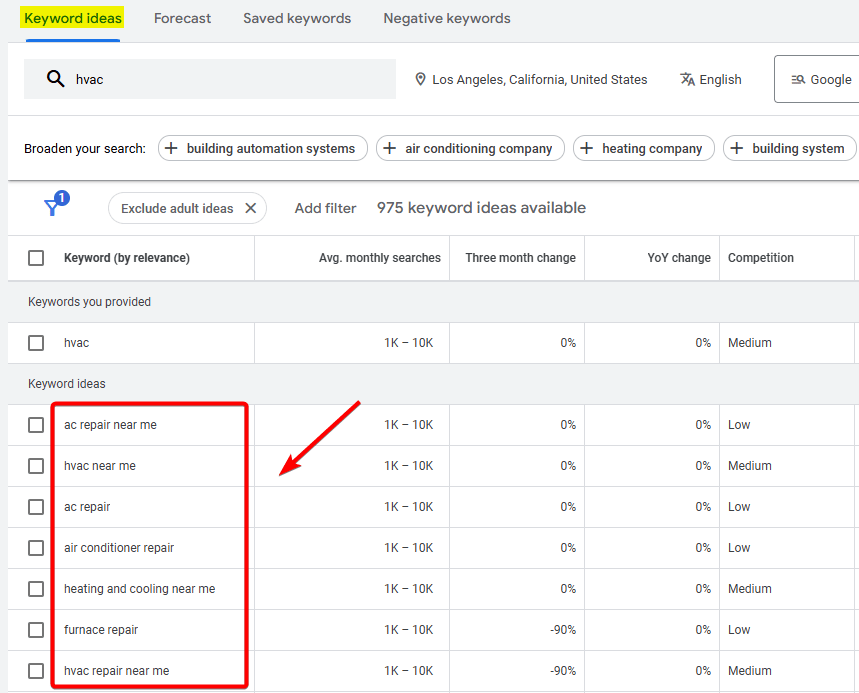Click inside the hvac search field
This screenshot has width=859, height=693.
(200, 79)
